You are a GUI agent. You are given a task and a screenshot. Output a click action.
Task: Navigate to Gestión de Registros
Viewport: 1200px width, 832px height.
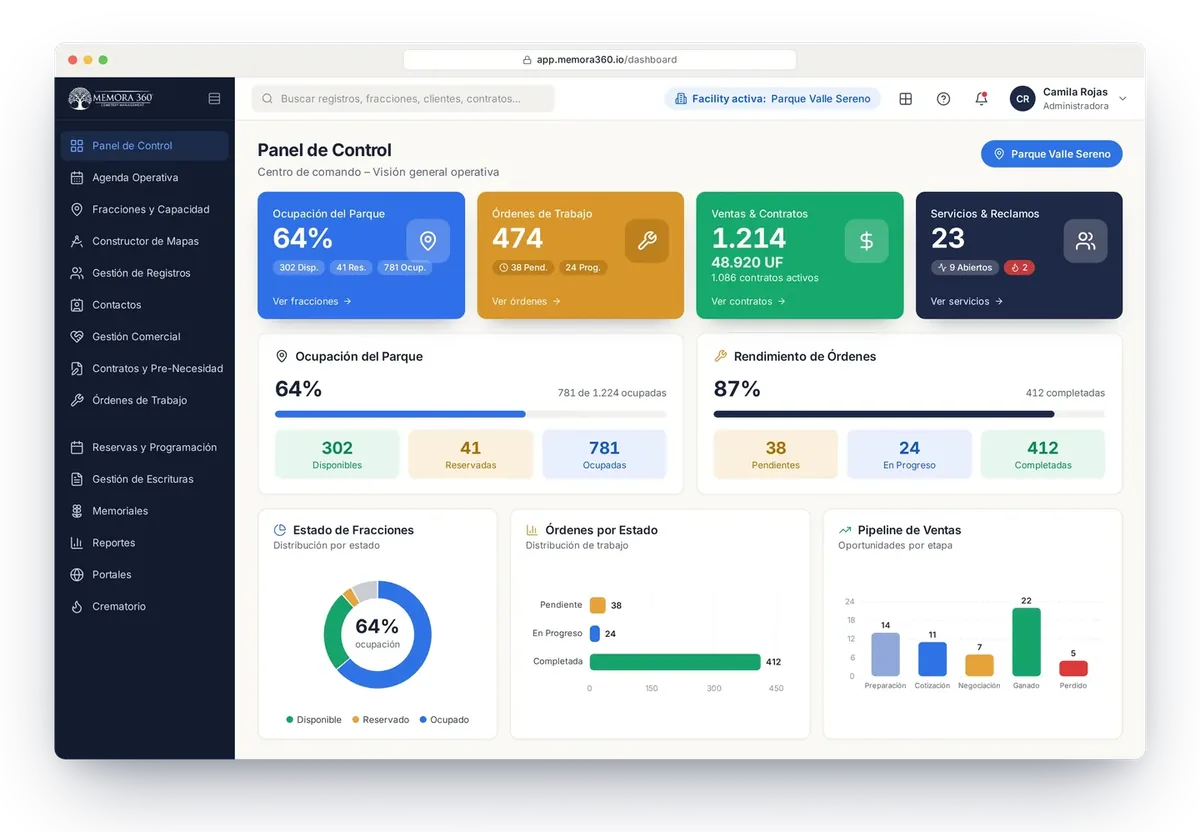[x=144, y=273]
